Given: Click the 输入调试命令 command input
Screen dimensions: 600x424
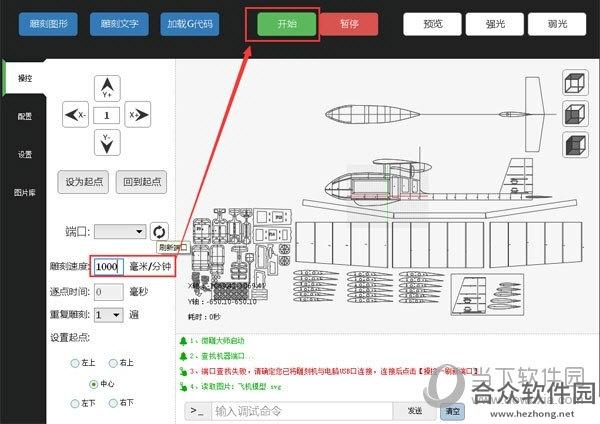Looking at the screenshot, I should [302, 411].
